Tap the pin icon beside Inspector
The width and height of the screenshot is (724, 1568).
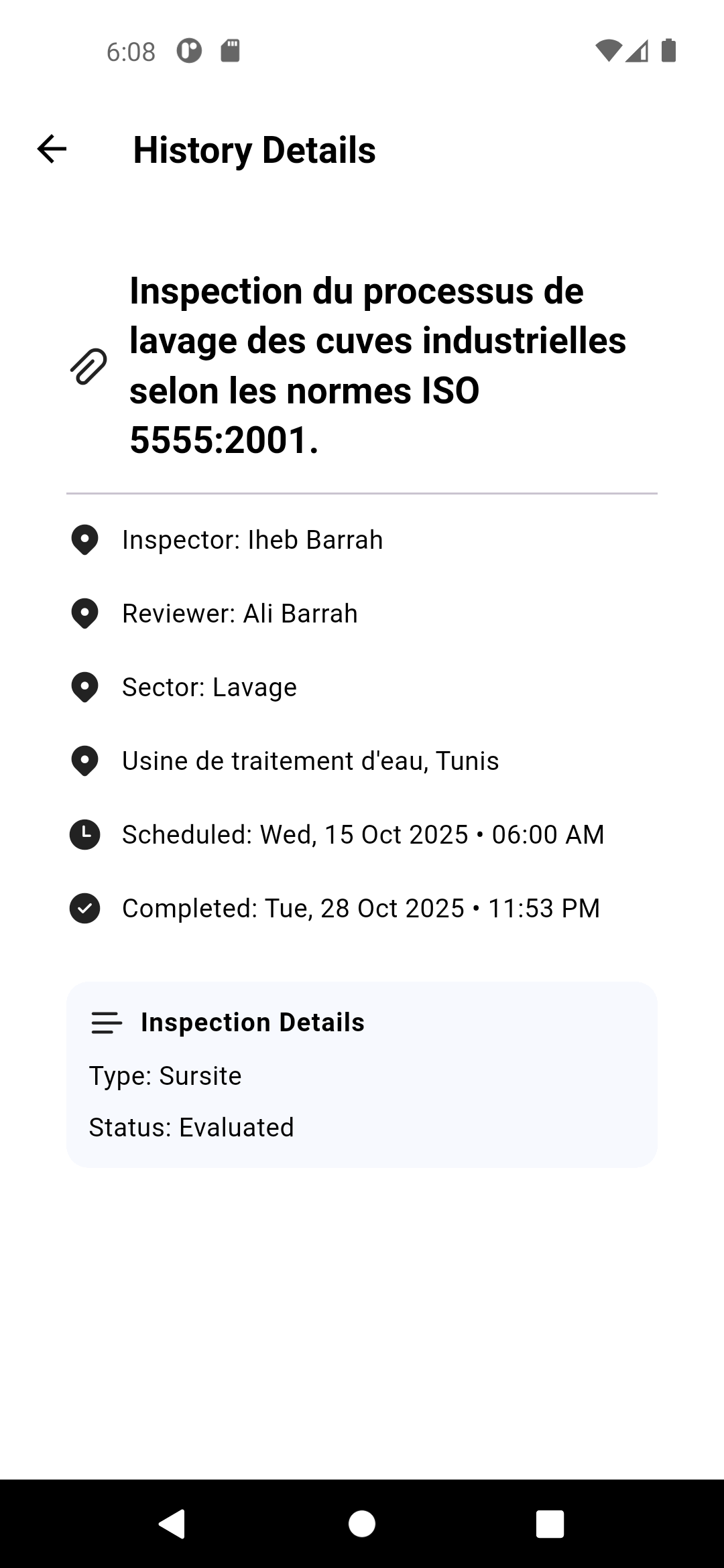tap(84, 540)
